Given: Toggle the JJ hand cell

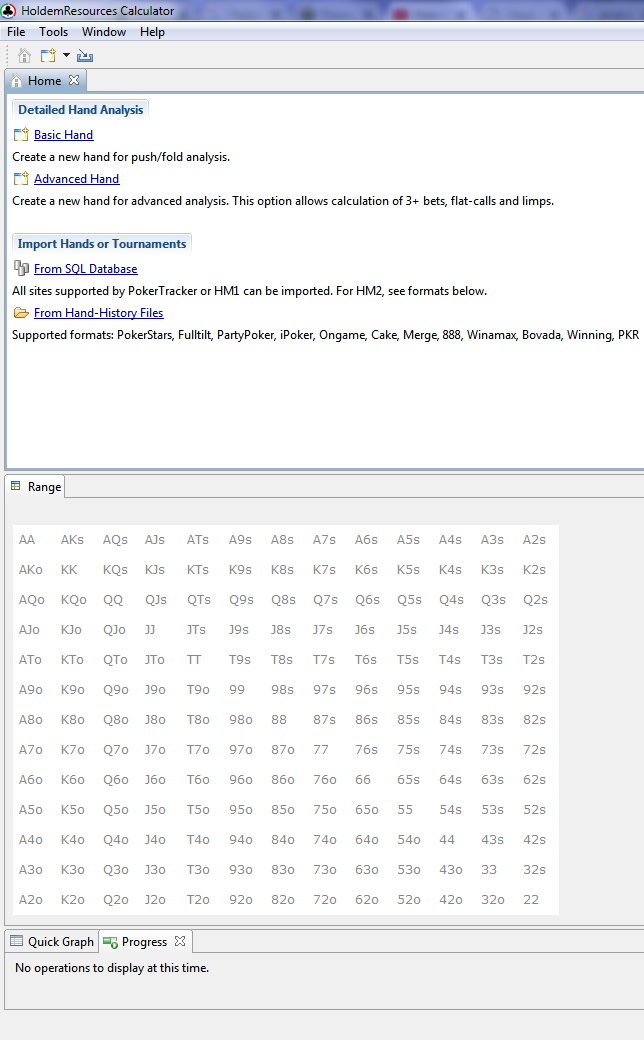Looking at the screenshot, I should (150, 629).
